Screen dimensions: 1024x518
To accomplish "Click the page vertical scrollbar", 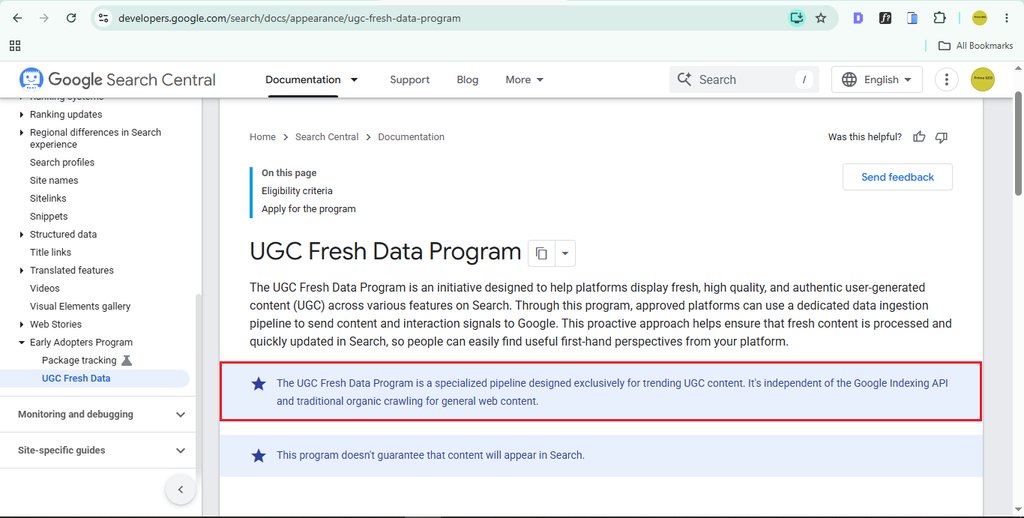I will 1017,142.
